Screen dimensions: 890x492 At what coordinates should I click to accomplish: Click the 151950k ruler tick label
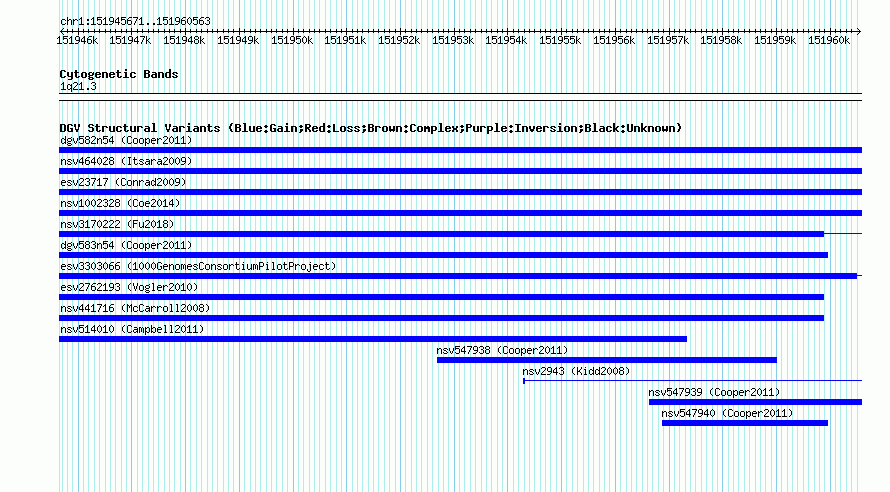(292, 40)
